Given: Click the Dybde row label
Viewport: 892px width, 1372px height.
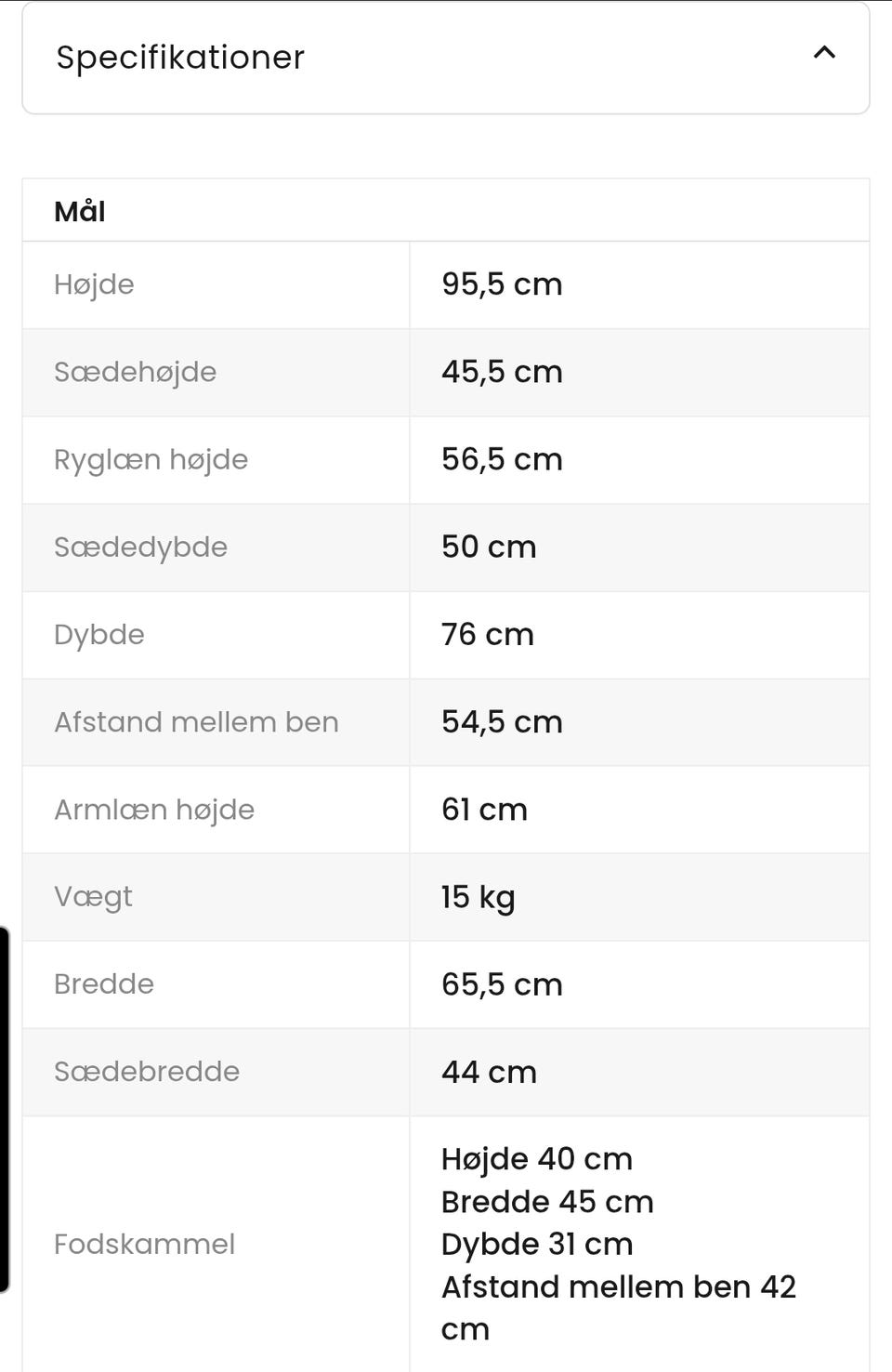Looking at the screenshot, I should point(99,634).
